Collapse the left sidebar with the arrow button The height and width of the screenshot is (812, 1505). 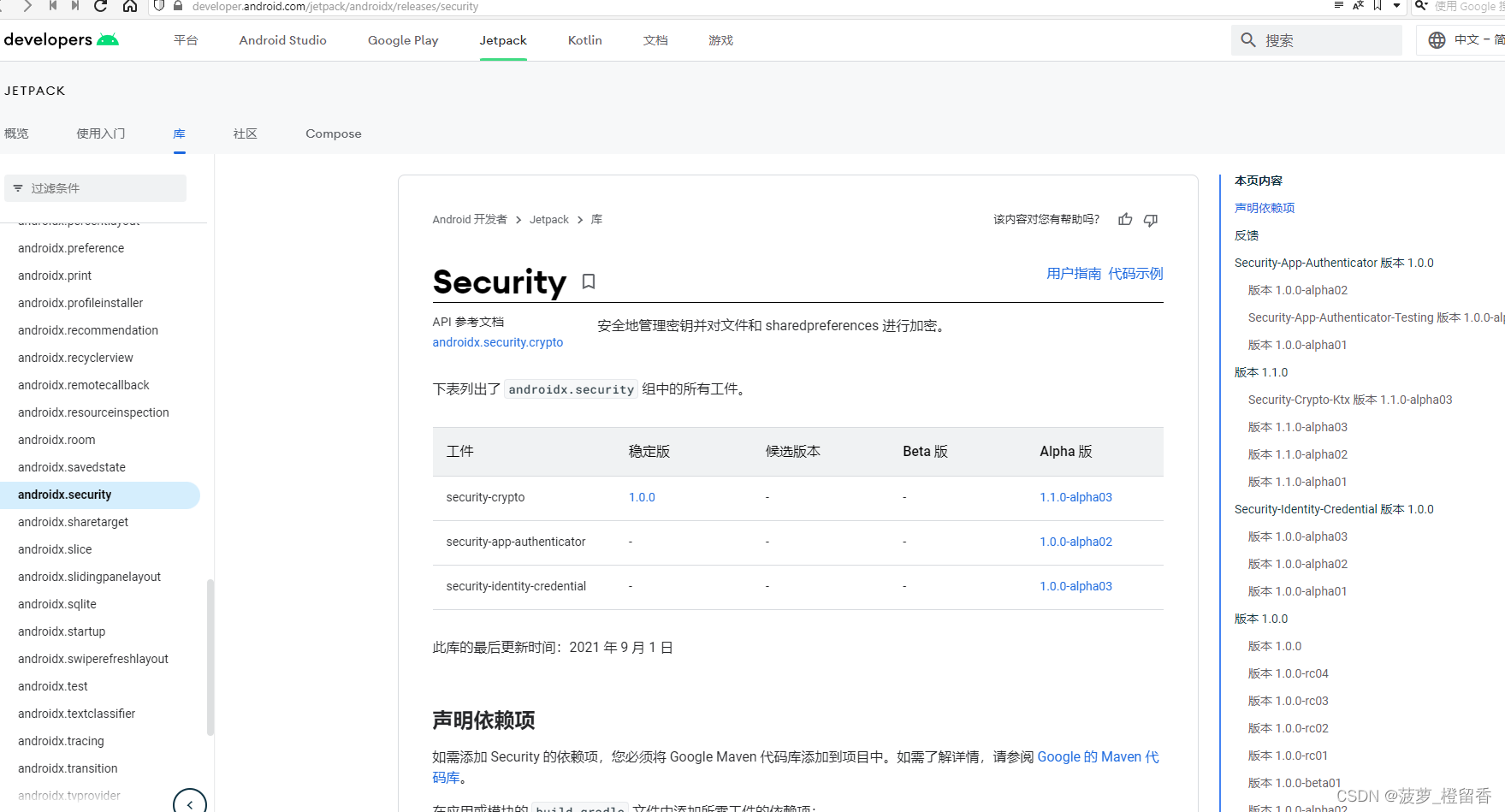(190, 803)
